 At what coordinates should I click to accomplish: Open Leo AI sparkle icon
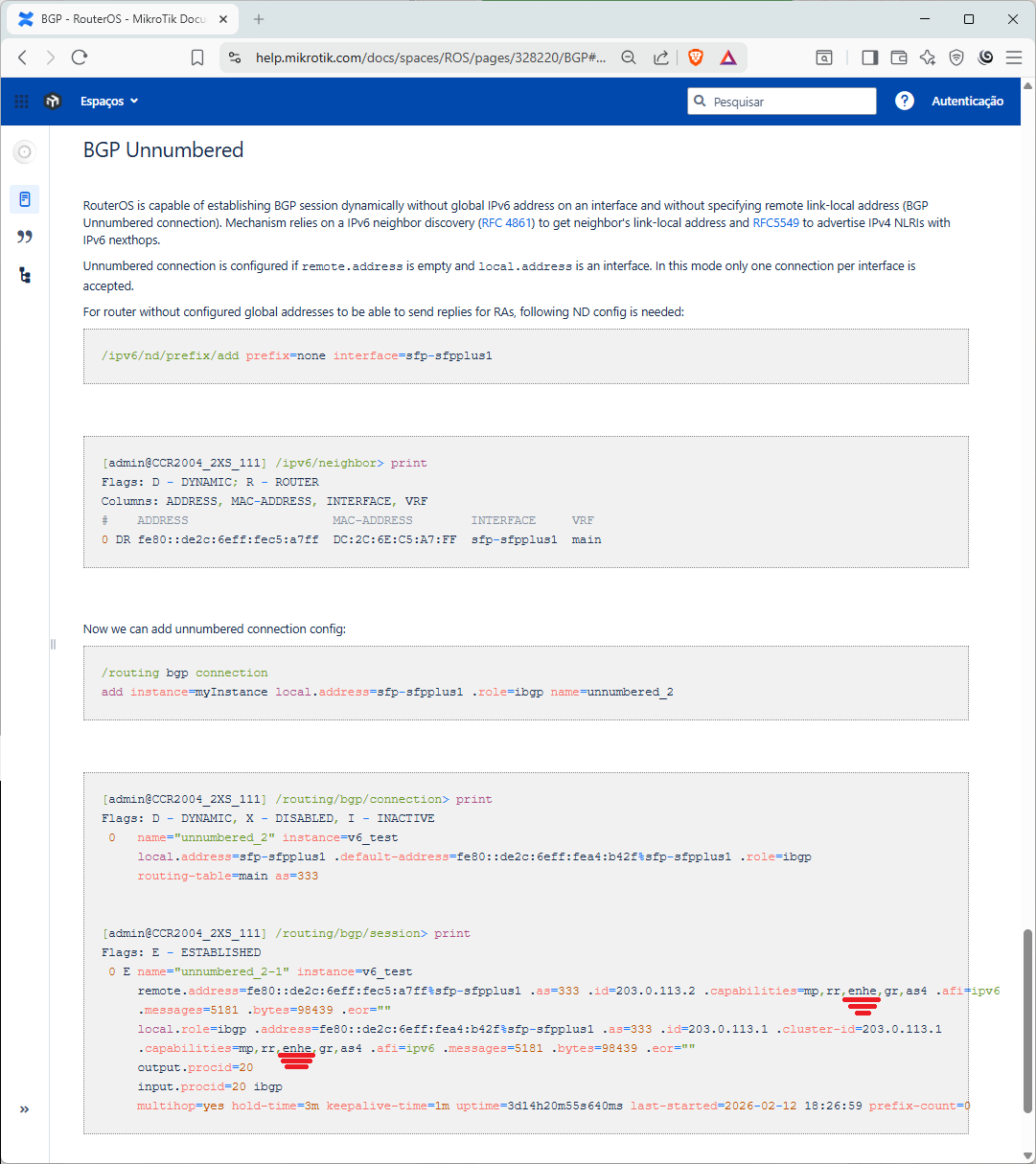click(927, 57)
